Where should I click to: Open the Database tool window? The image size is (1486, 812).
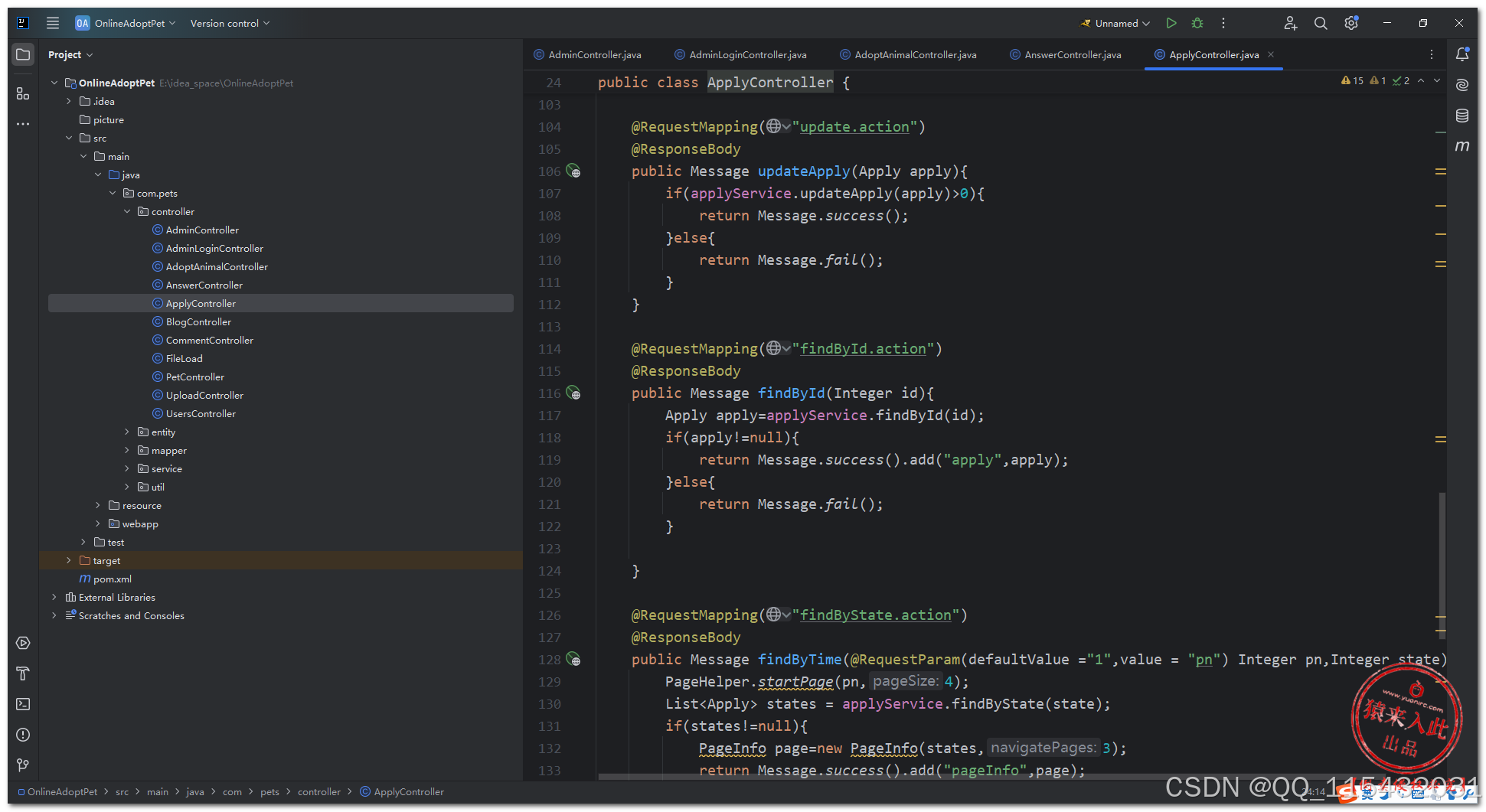[1462, 116]
